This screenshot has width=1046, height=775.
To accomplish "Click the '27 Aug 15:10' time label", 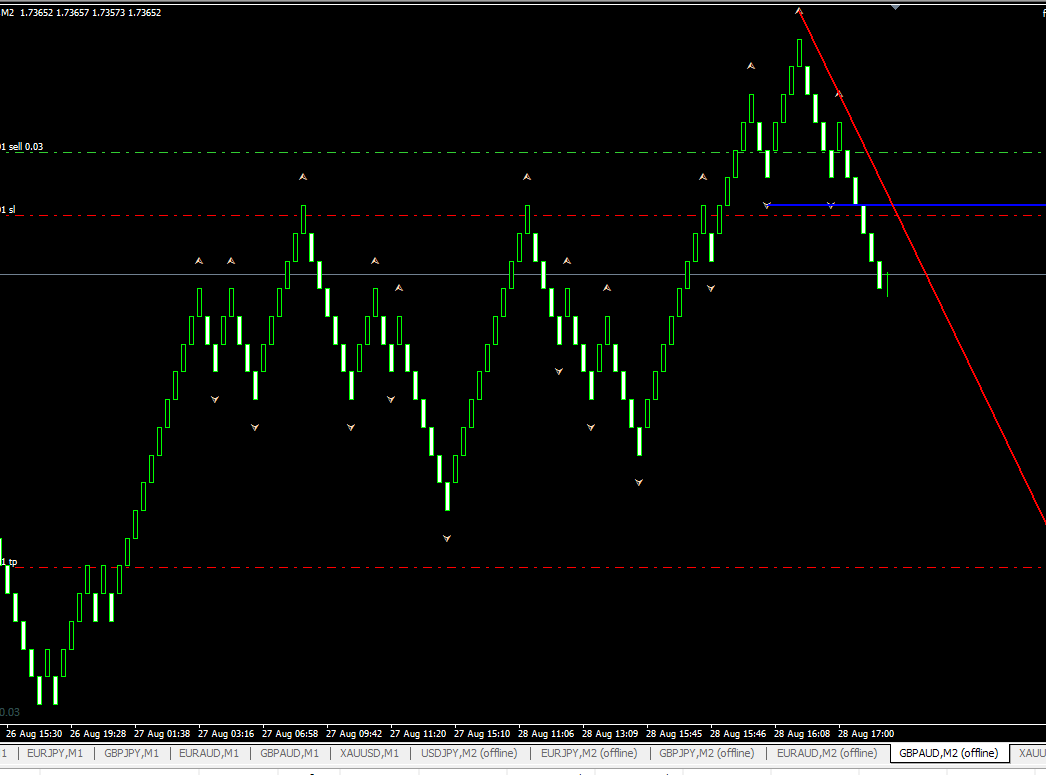I will (x=482, y=734).
